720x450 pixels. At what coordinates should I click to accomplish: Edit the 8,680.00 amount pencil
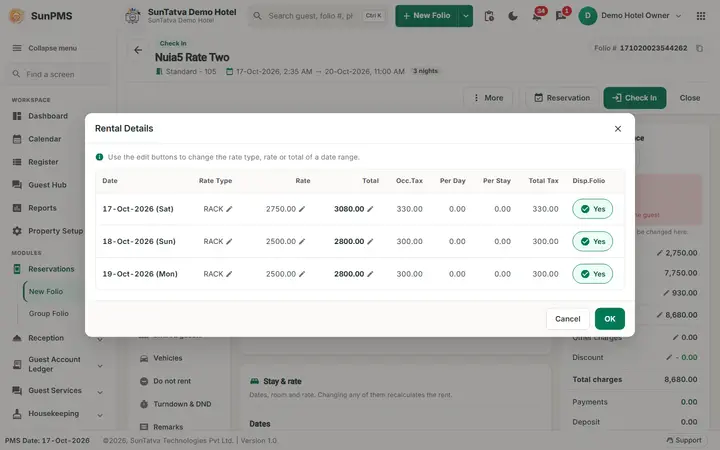tap(659, 315)
